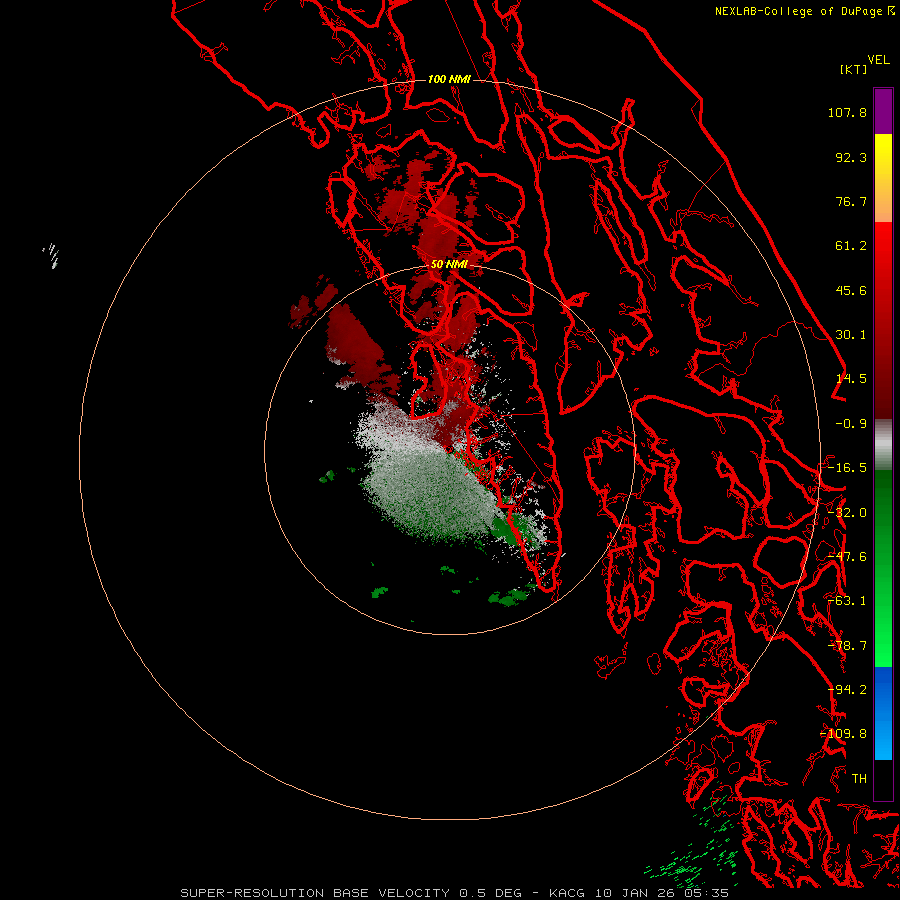Click the 30.1 legend value

point(851,335)
